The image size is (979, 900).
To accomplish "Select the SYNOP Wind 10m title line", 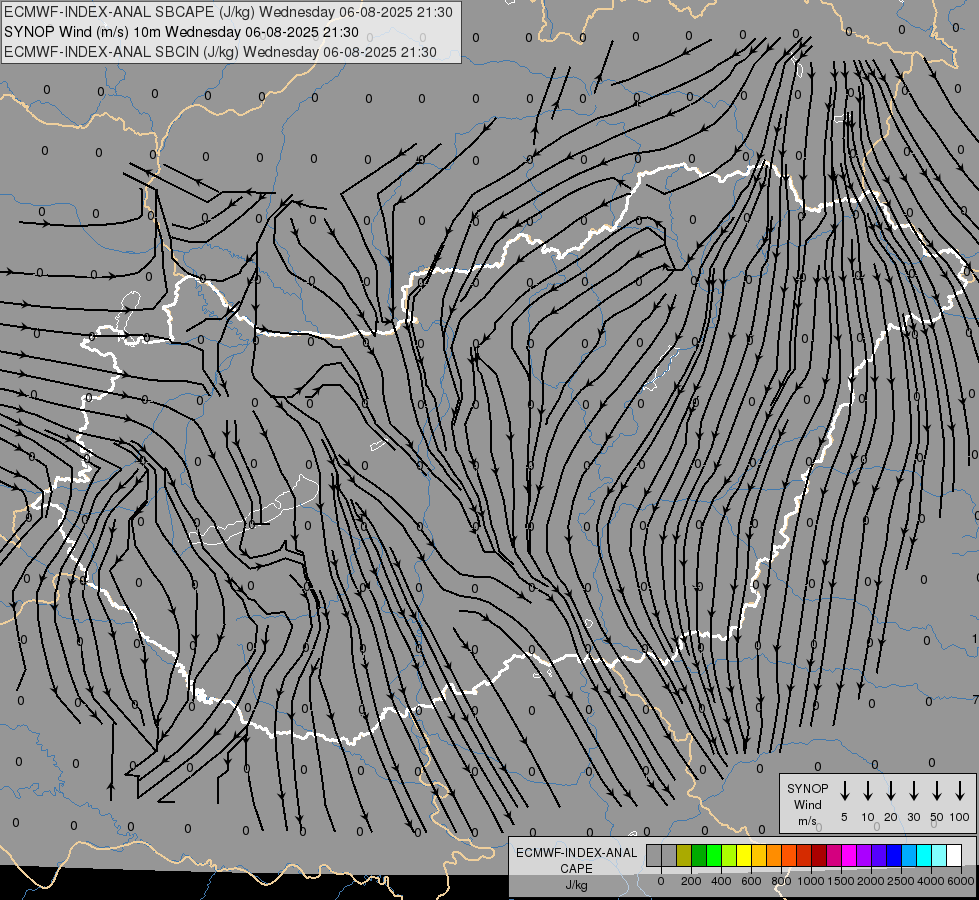I will [x=181, y=32].
